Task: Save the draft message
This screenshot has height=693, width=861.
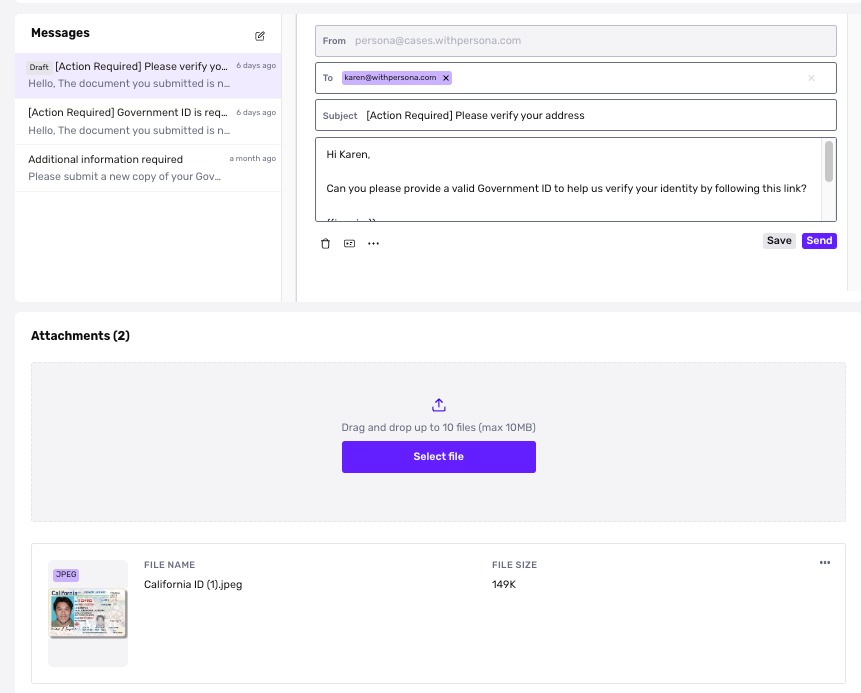Action: pyautogui.click(x=779, y=241)
